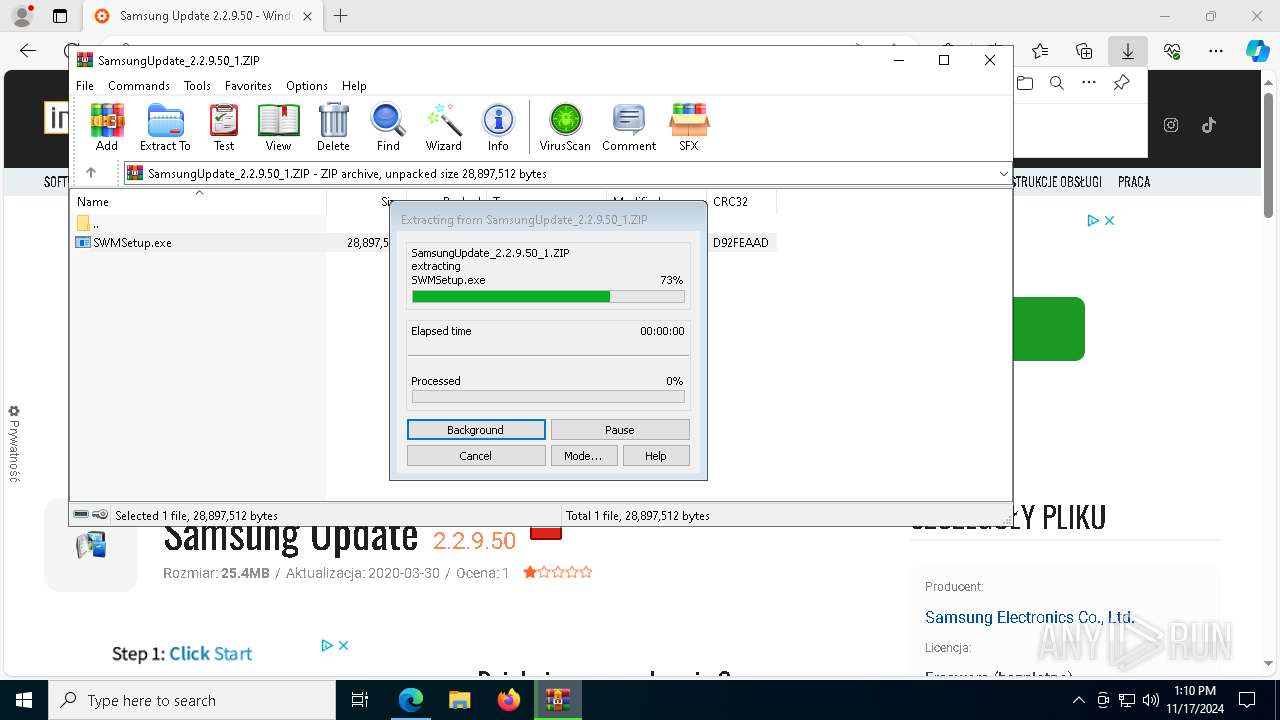Click the Background button in the extraction dialog
The height and width of the screenshot is (720, 1280).
476,430
